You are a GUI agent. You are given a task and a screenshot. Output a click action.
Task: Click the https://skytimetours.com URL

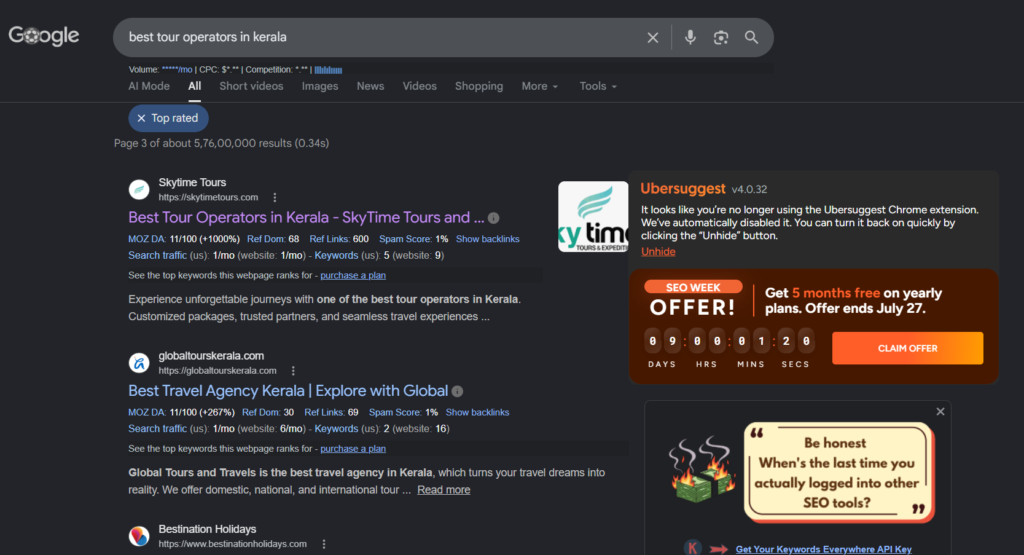(x=208, y=197)
